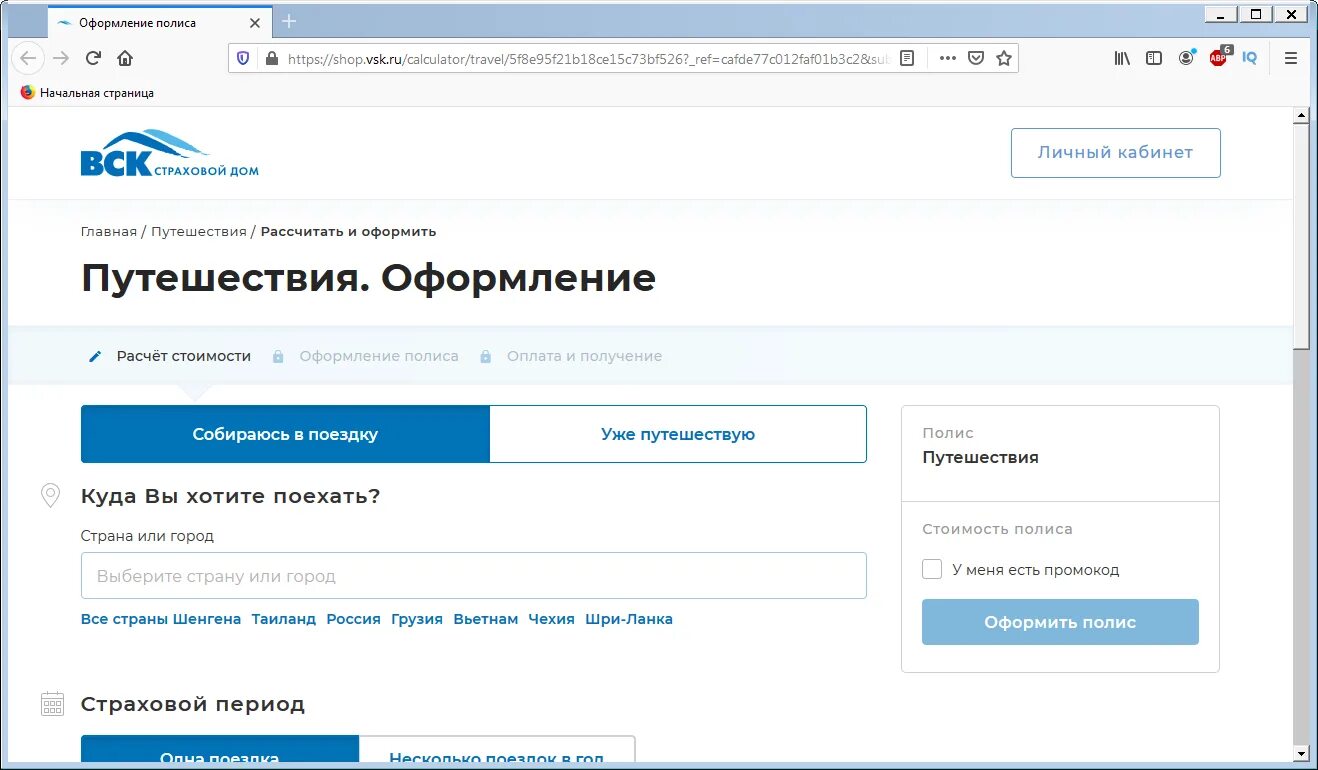Image resolution: width=1318 pixels, height=770 pixels.
Task: Close the Оформление полиса tab
Action: click(255, 22)
